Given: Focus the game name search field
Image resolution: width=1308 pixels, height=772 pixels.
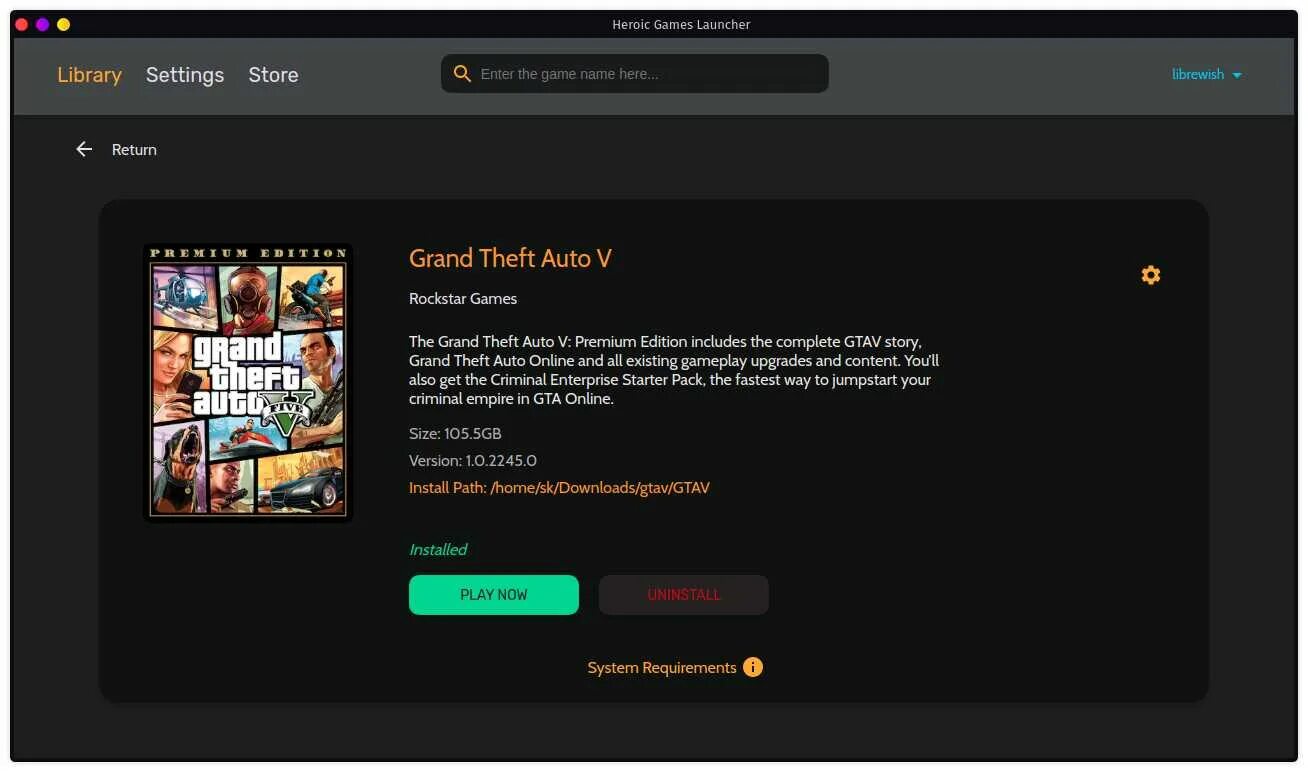Looking at the screenshot, I should pos(635,74).
